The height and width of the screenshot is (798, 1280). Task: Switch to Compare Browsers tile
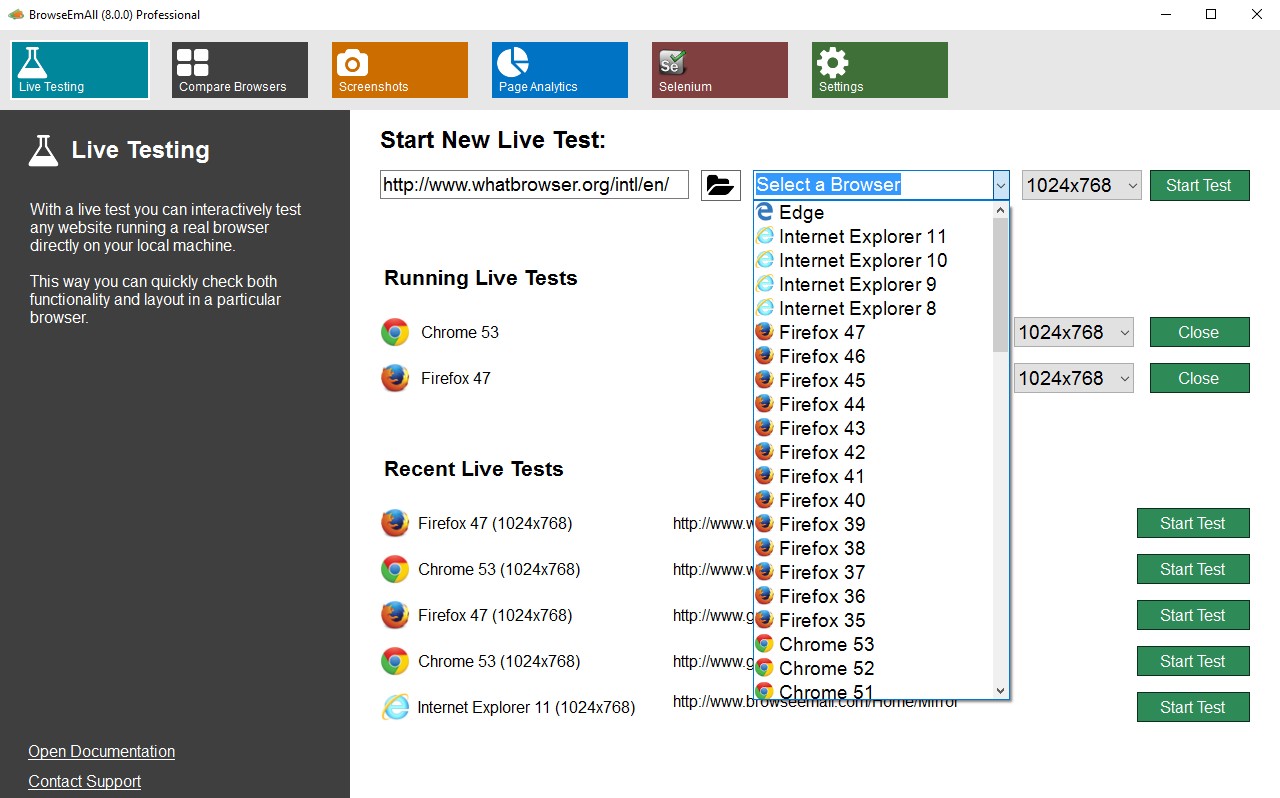point(240,70)
